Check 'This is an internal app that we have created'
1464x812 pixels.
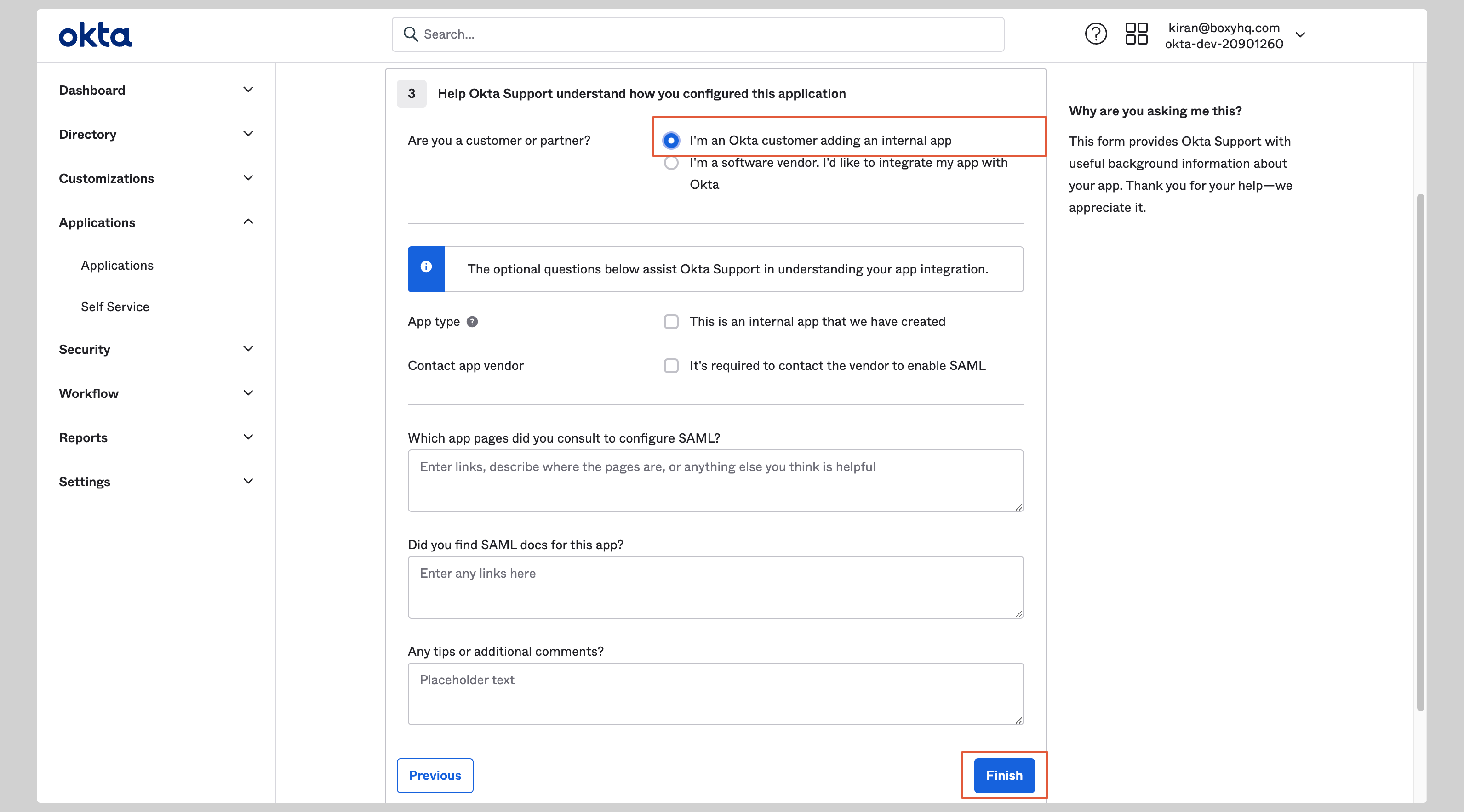tap(671, 321)
